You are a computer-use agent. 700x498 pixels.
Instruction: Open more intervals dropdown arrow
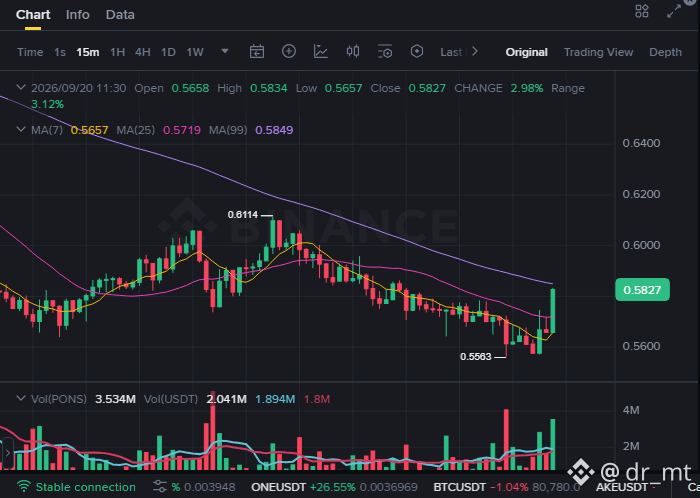coord(225,51)
